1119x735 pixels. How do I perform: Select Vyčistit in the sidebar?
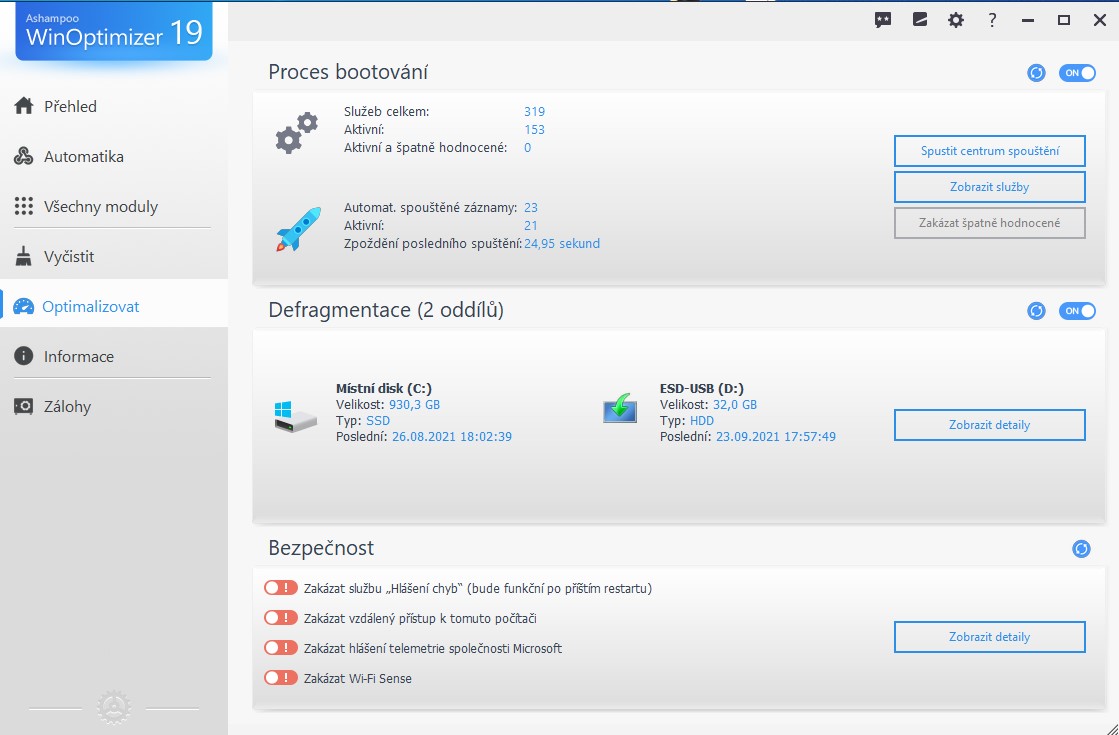(68, 257)
